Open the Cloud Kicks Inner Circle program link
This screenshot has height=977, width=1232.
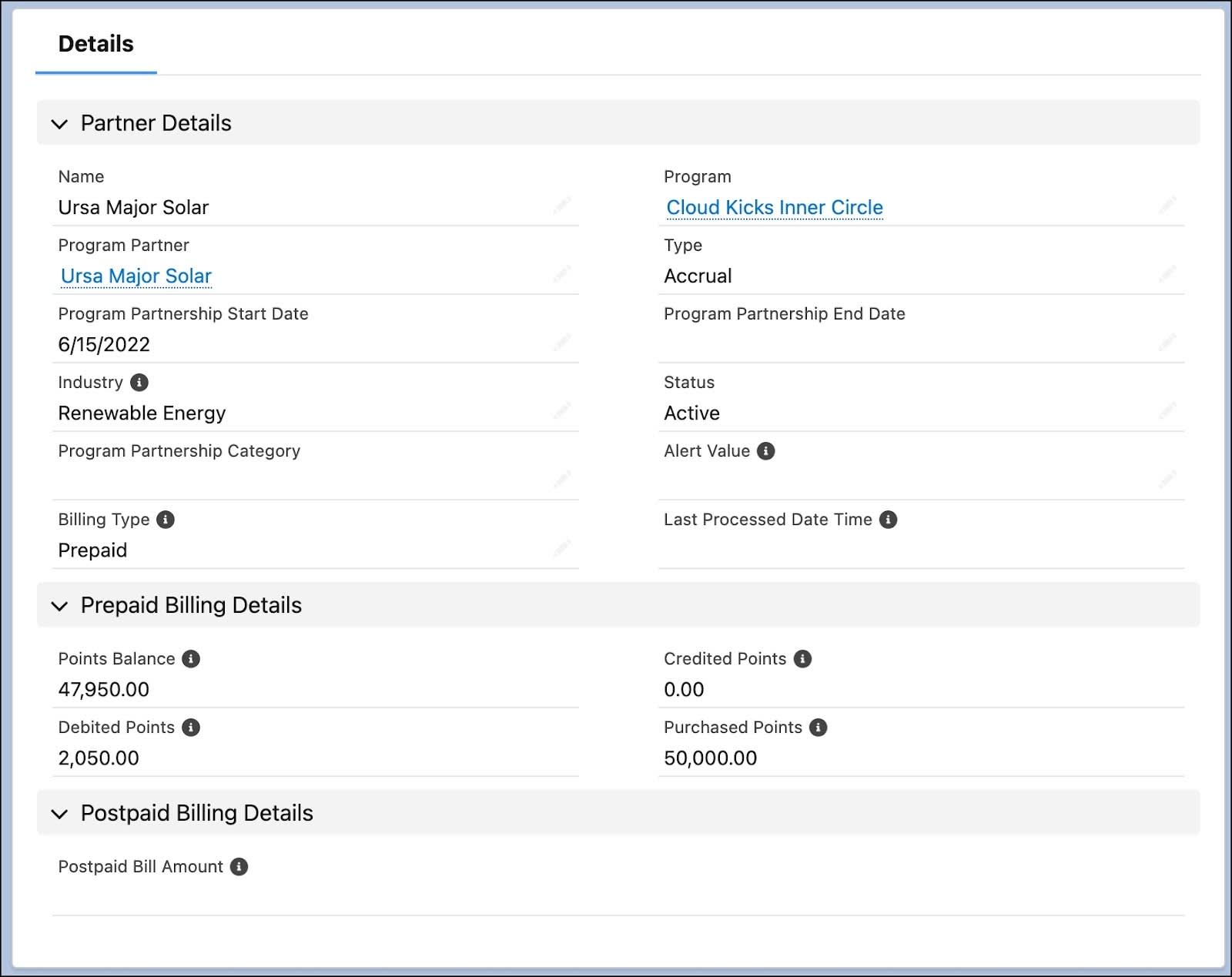click(775, 207)
